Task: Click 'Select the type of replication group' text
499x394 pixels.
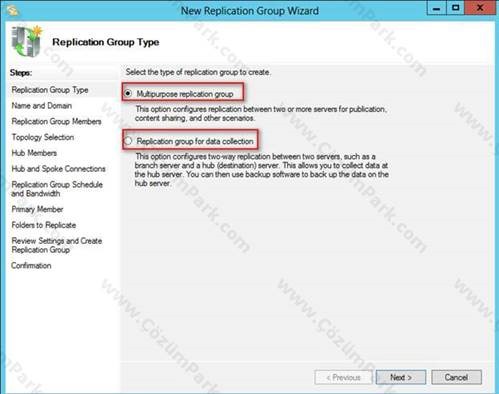Action: (198, 72)
